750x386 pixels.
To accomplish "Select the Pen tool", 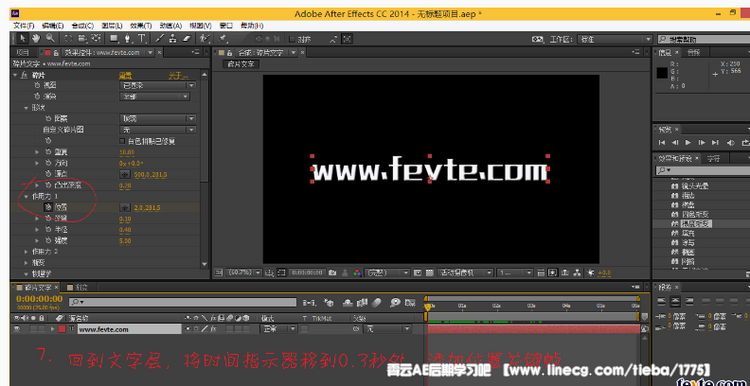I will (x=128, y=38).
